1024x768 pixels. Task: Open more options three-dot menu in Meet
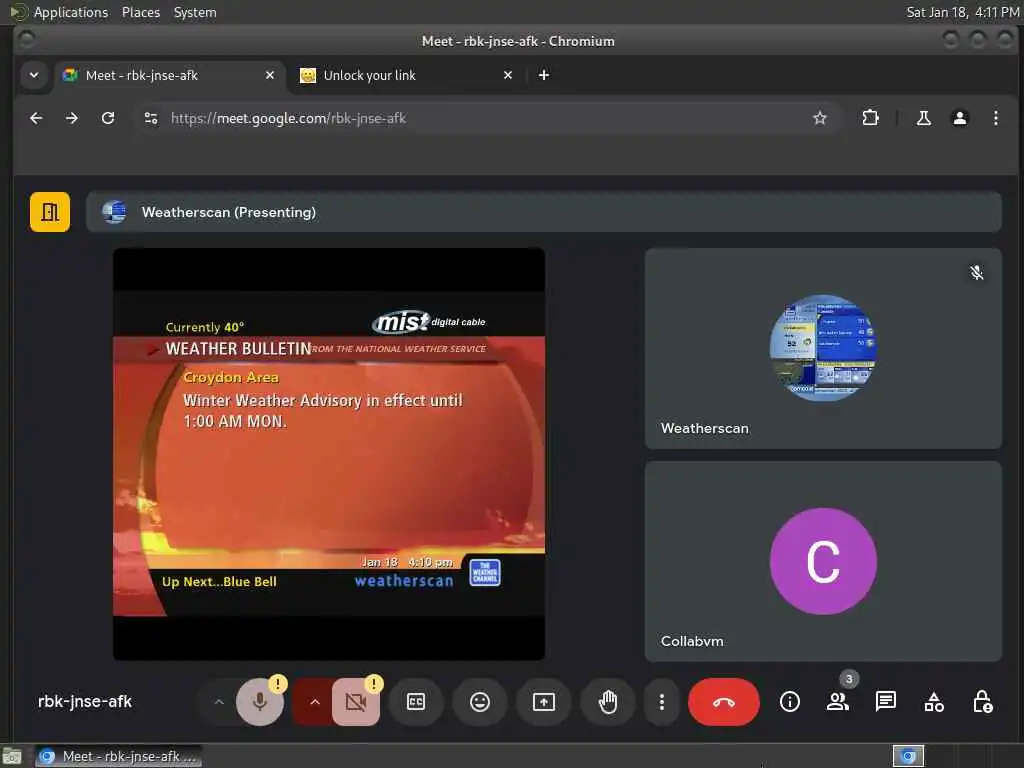pos(662,702)
